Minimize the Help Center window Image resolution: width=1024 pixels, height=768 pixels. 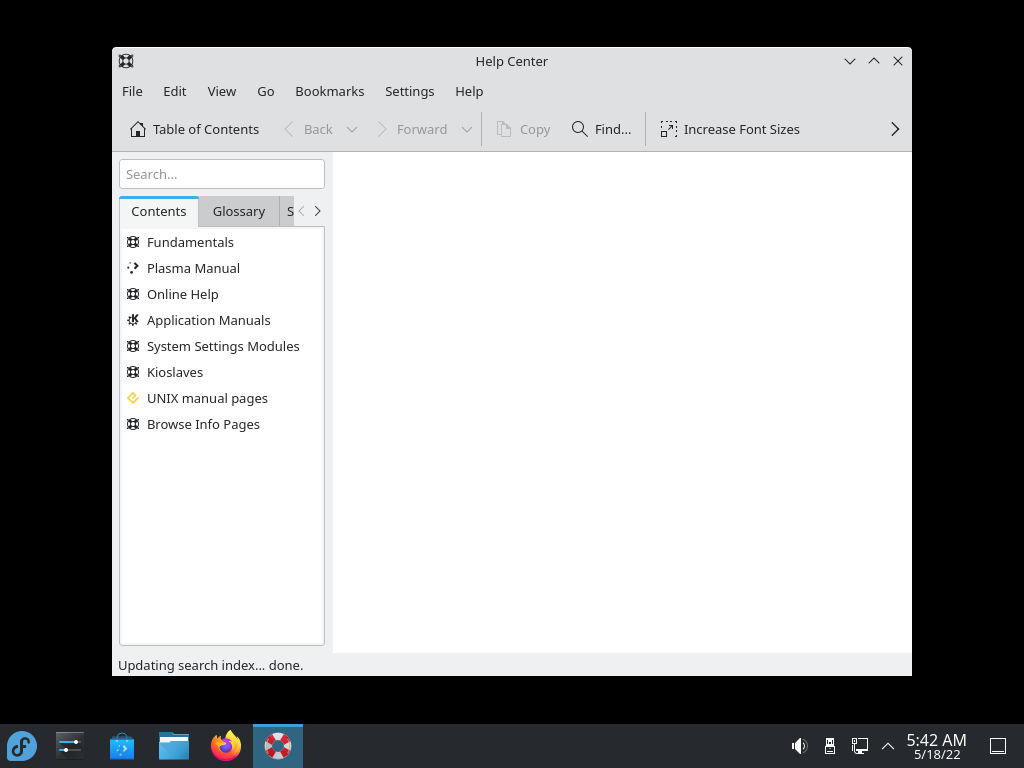coord(850,61)
